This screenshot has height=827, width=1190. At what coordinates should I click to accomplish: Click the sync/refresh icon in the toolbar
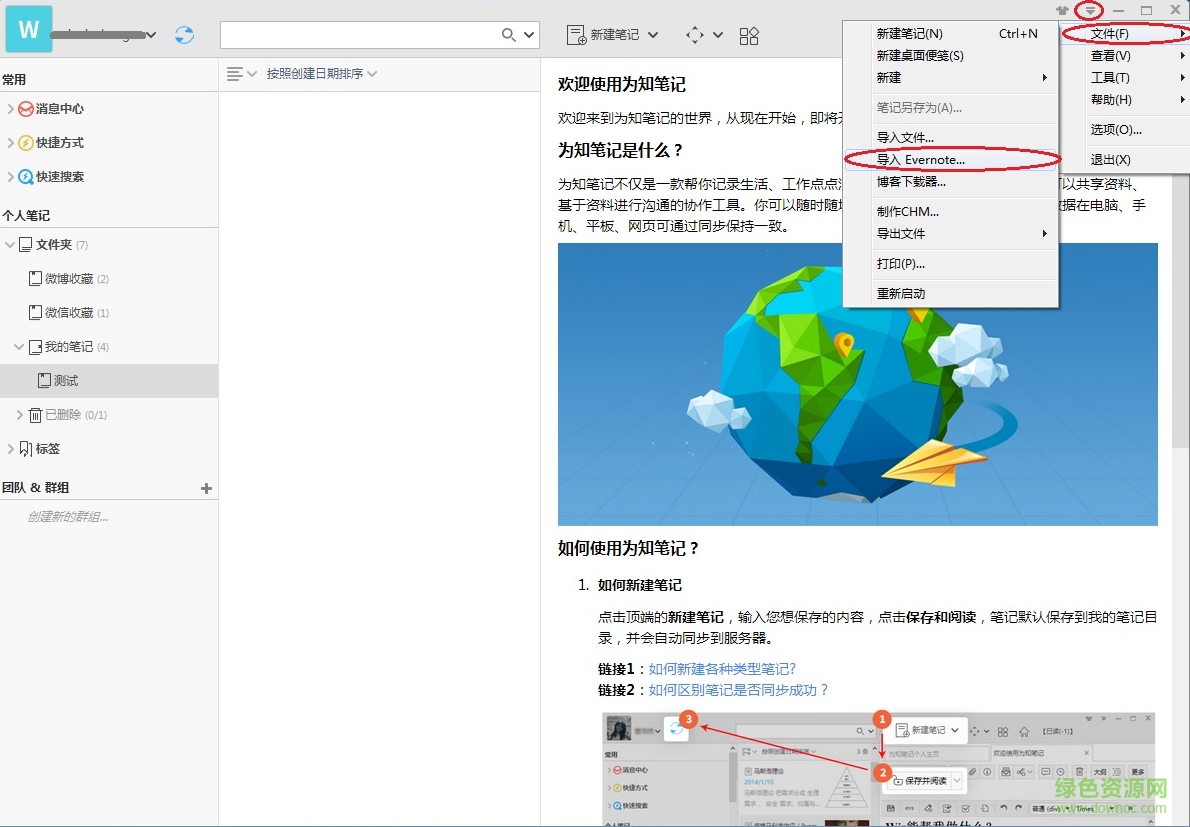(x=184, y=34)
